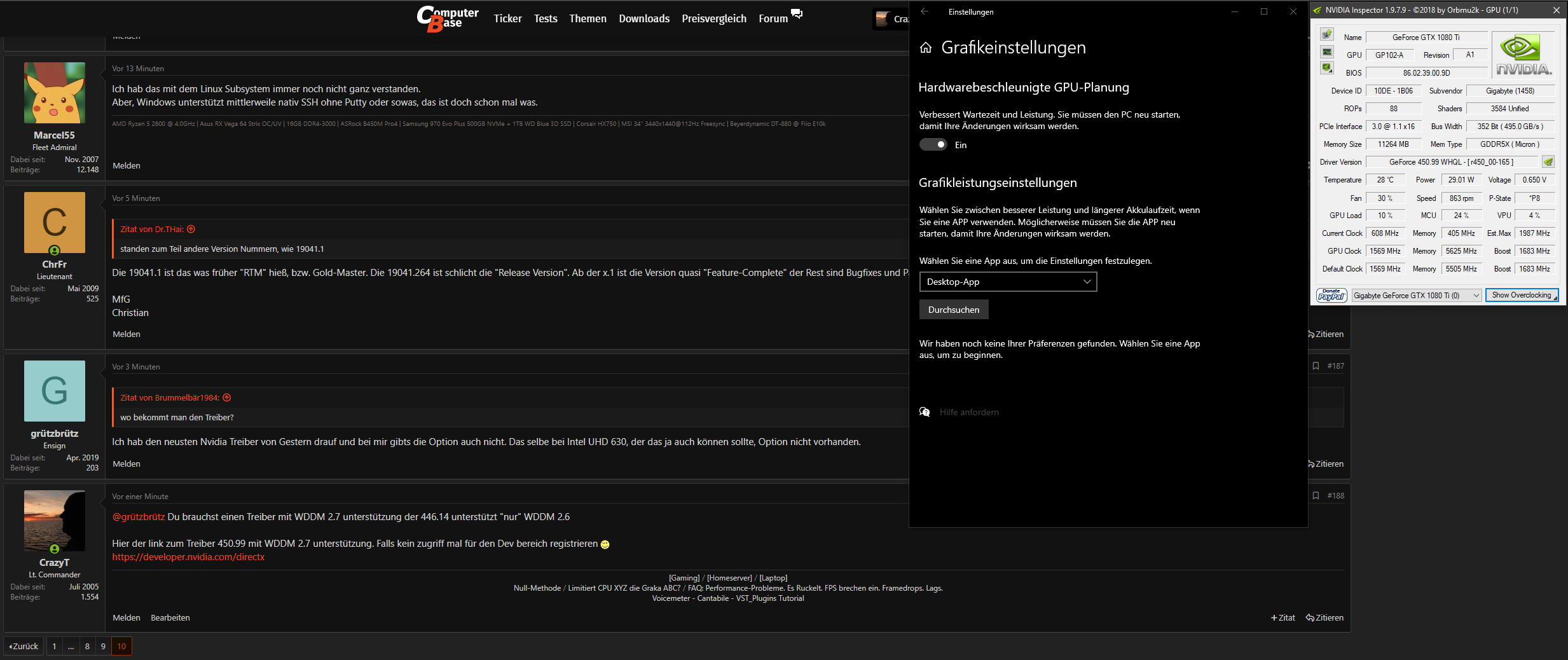Click the third NVIDIA Inspector icon left of BIOS
The height and width of the screenshot is (660, 1568).
1327,67
